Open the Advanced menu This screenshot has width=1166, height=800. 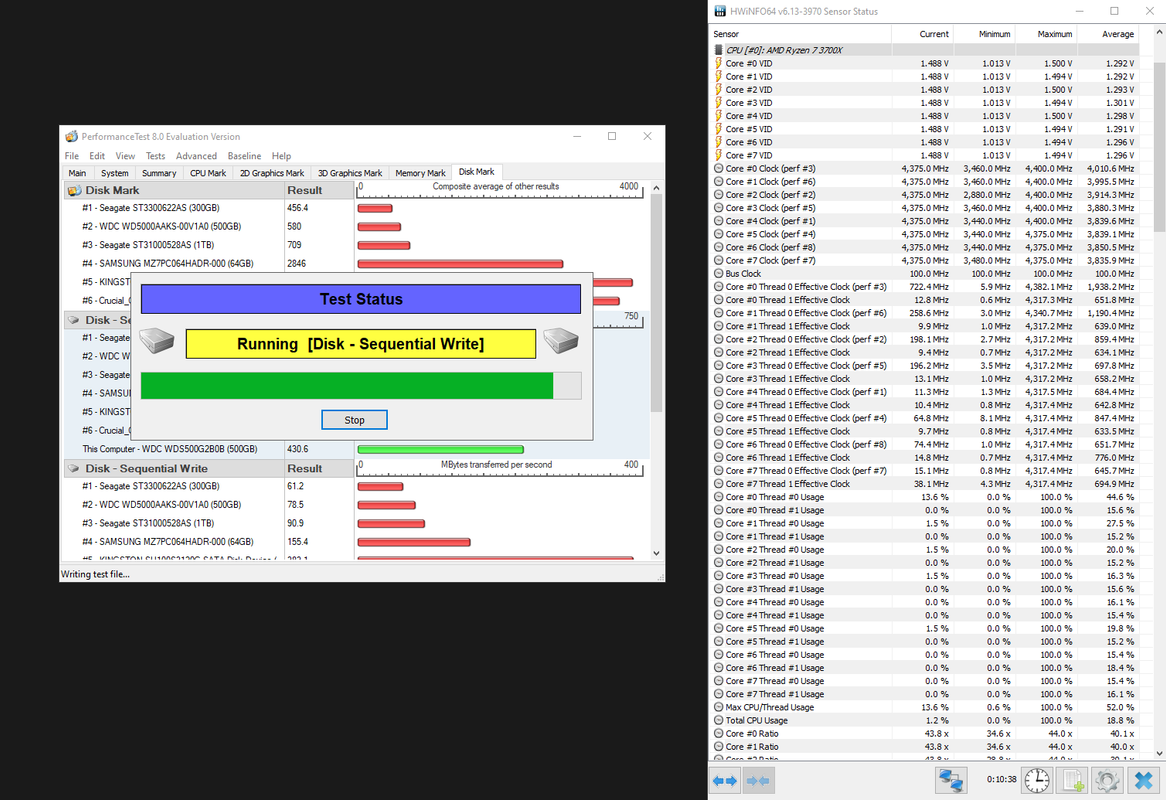(x=196, y=156)
